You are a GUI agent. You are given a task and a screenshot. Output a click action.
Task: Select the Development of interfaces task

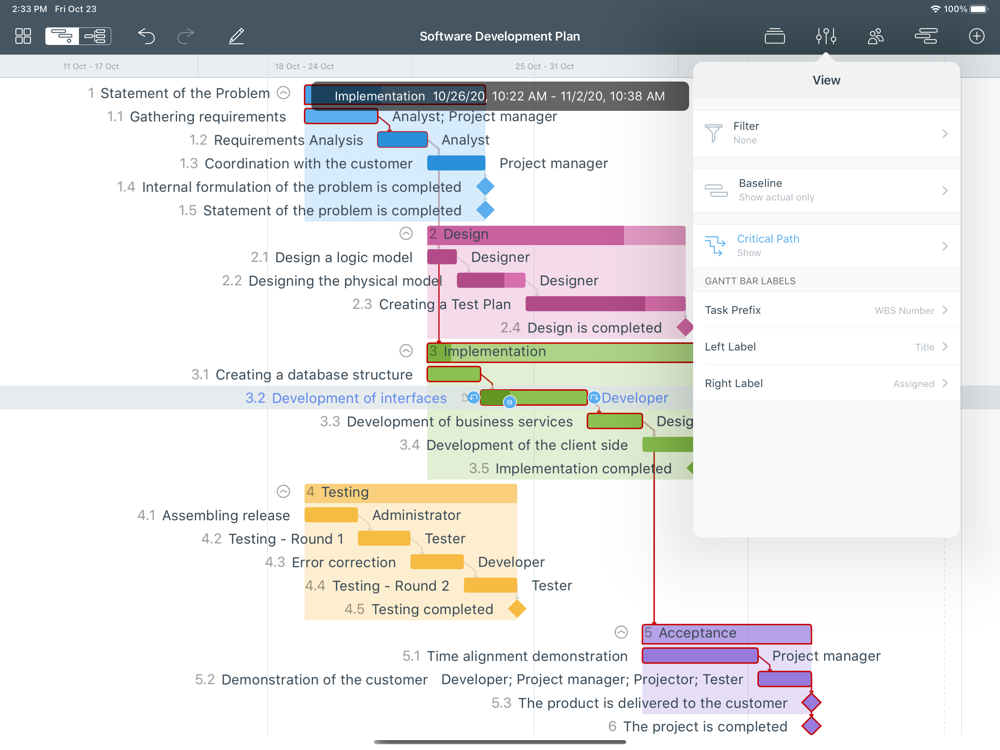359,398
